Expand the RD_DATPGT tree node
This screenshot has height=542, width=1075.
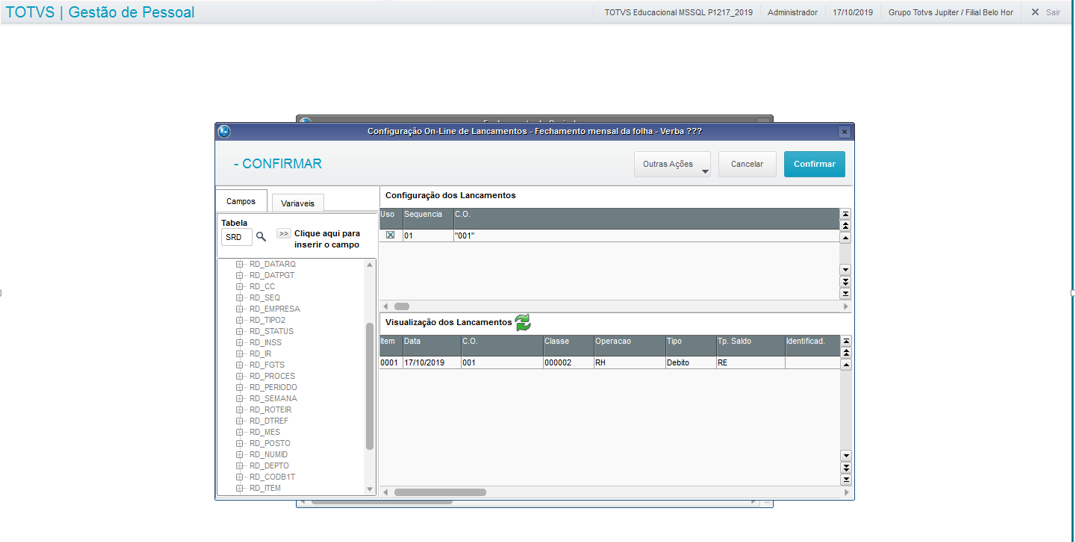[x=240, y=275]
